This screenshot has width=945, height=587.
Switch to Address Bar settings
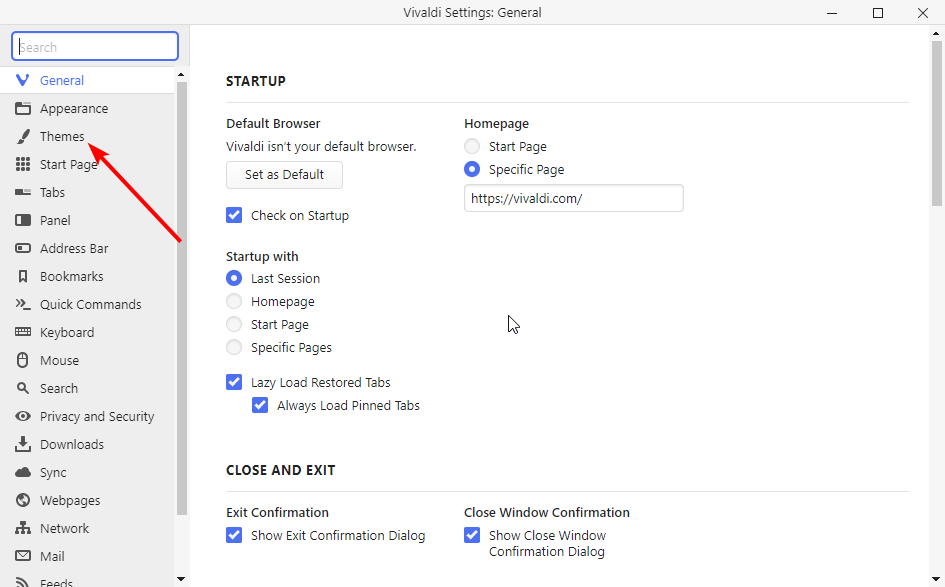pyautogui.click(x=87, y=248)
